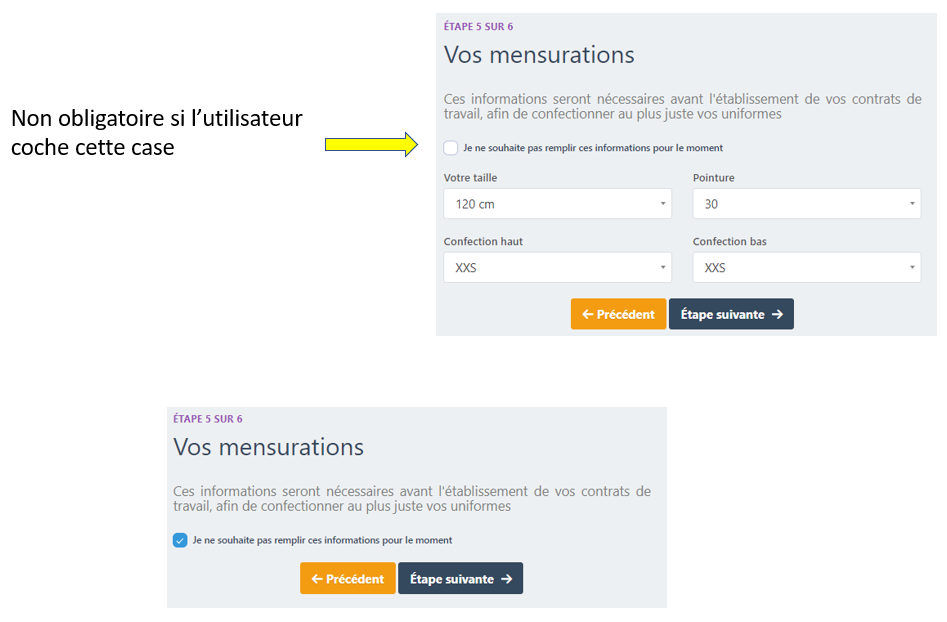Click the lower form's description paragraph
The height and width of the screenshot is (622, 947).
411,498
